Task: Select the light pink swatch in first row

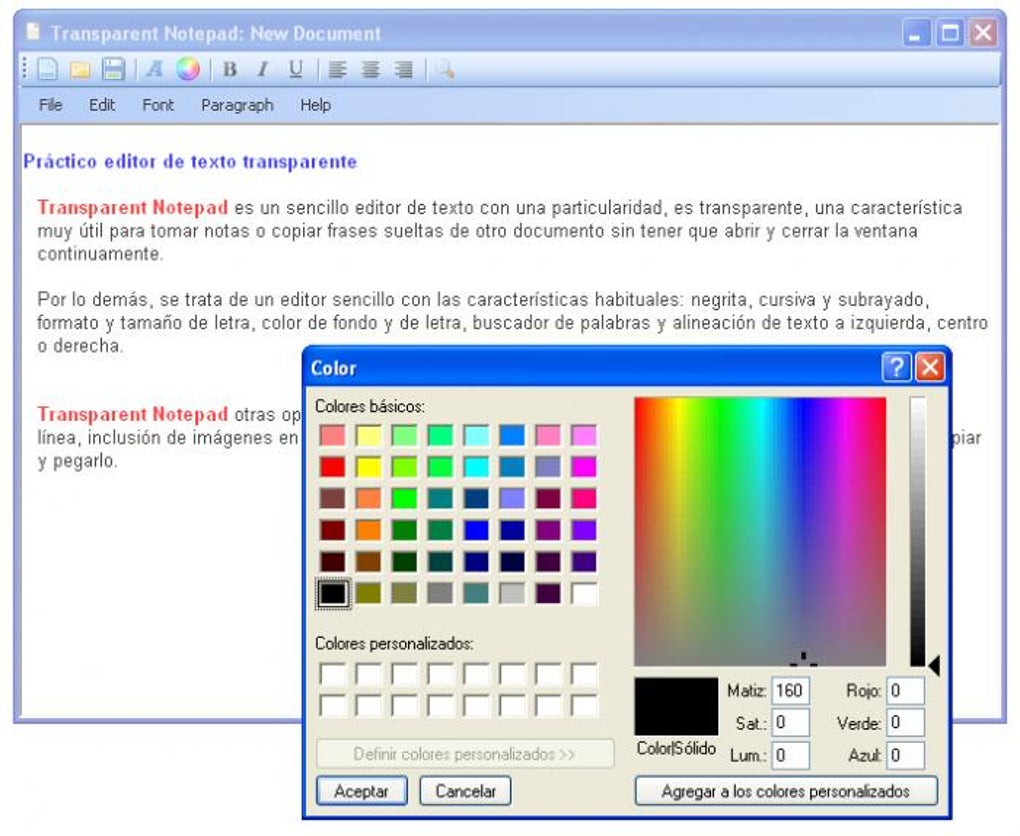Action: coord(548,435)
